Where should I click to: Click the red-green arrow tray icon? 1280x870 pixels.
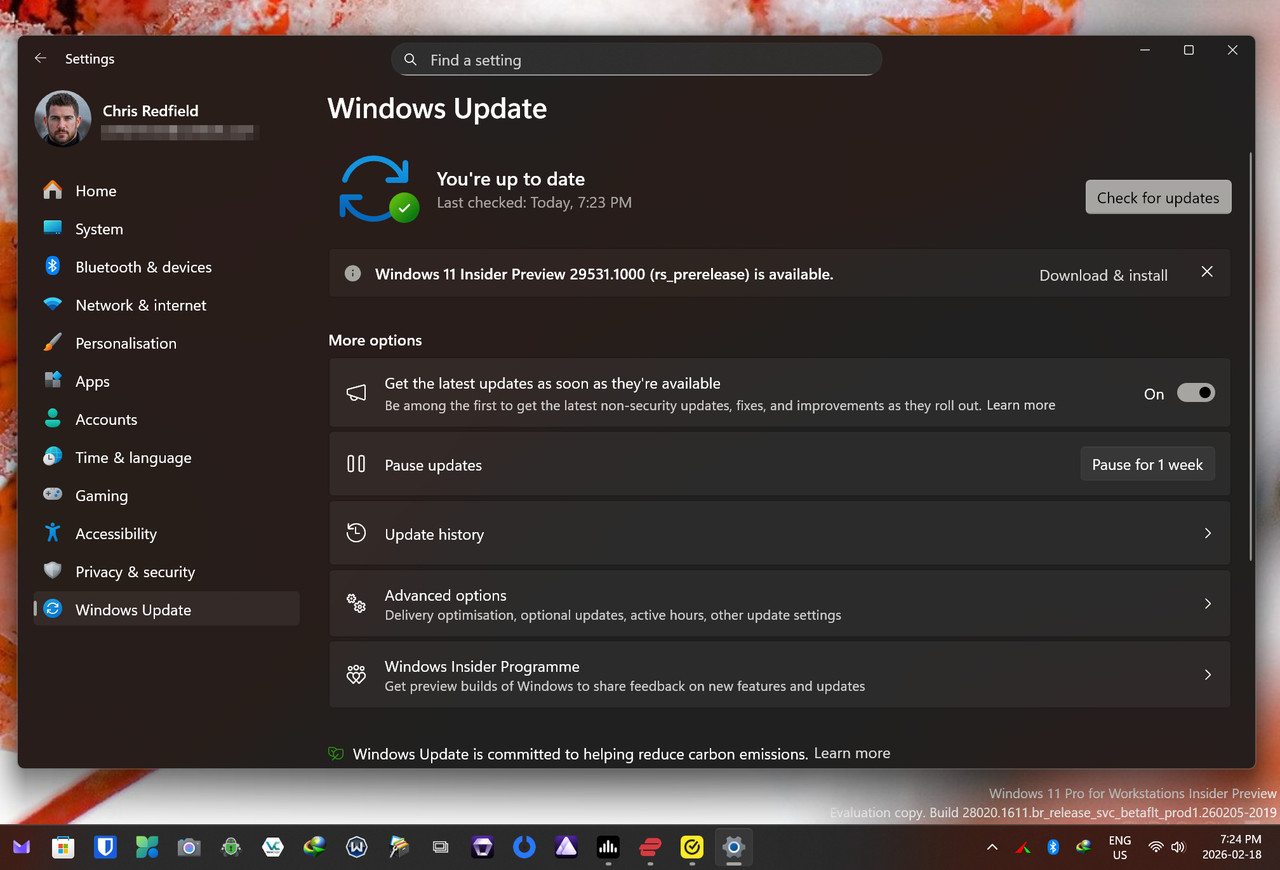1023,847
